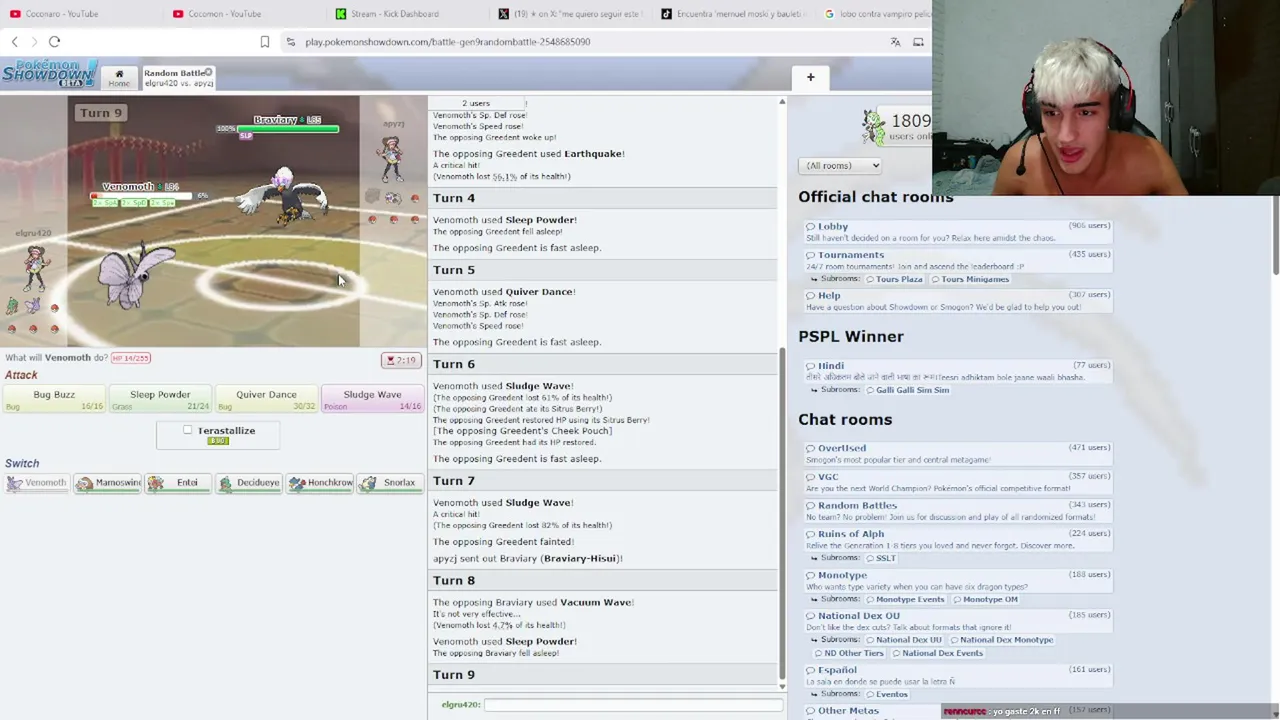This screenshot has width=1280, height=720.
Task: Use Quiver Dance attack
Action: coord(266,399)
